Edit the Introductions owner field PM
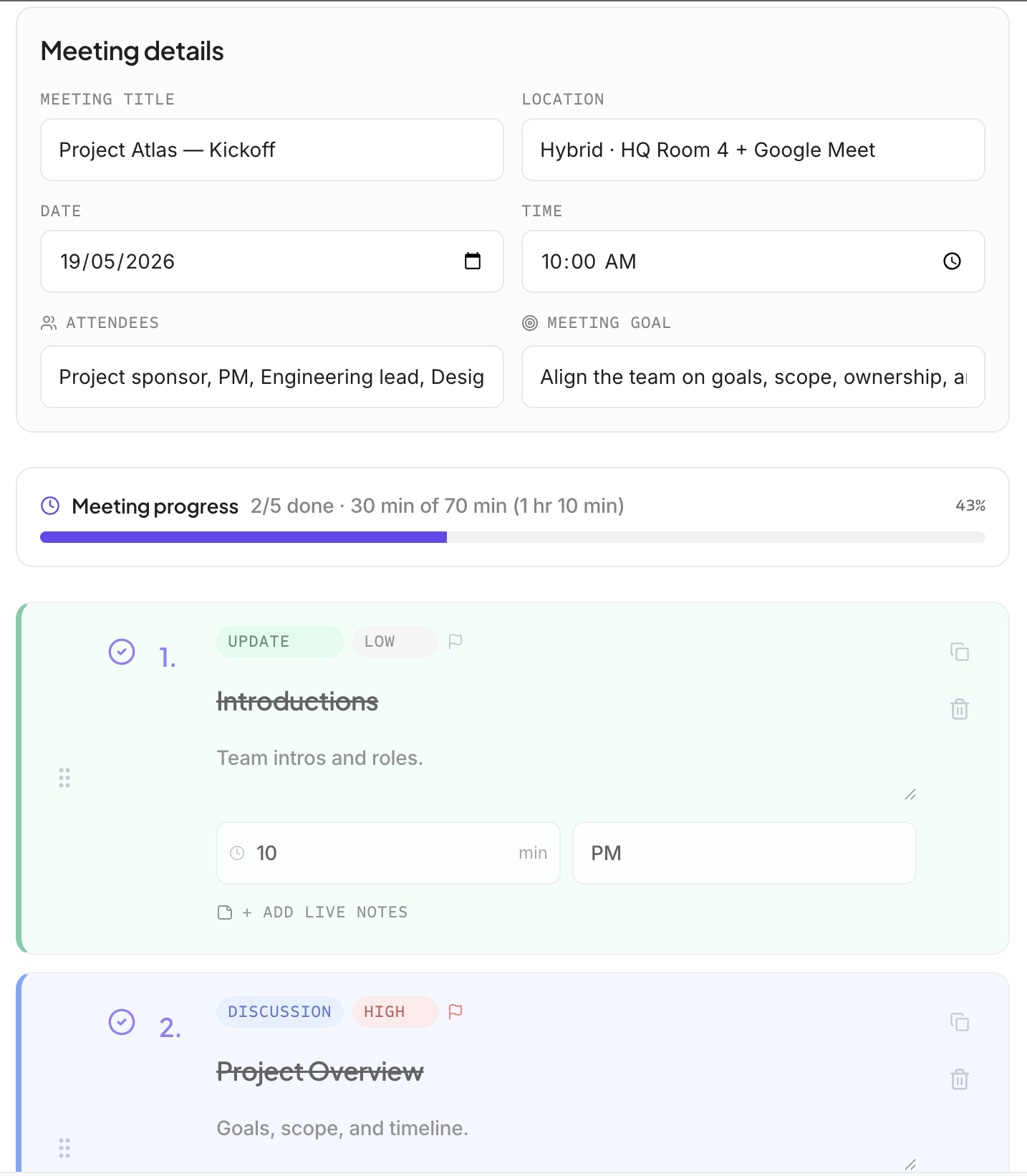 tap(745, 853)
